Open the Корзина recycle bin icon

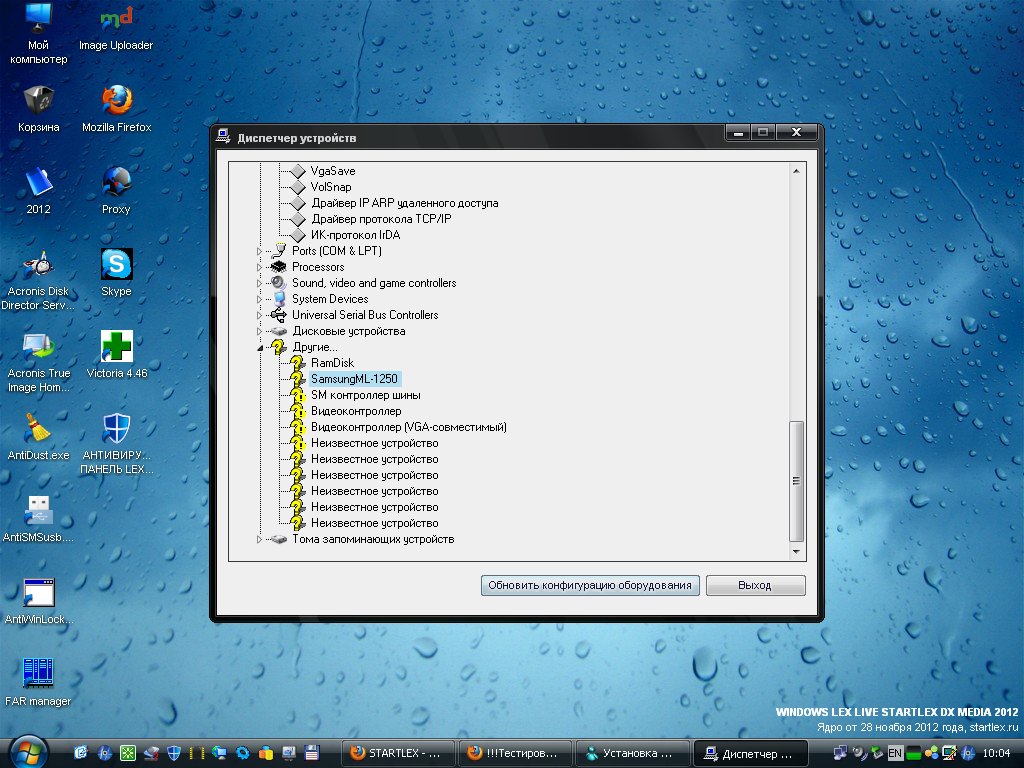(38, 101)
